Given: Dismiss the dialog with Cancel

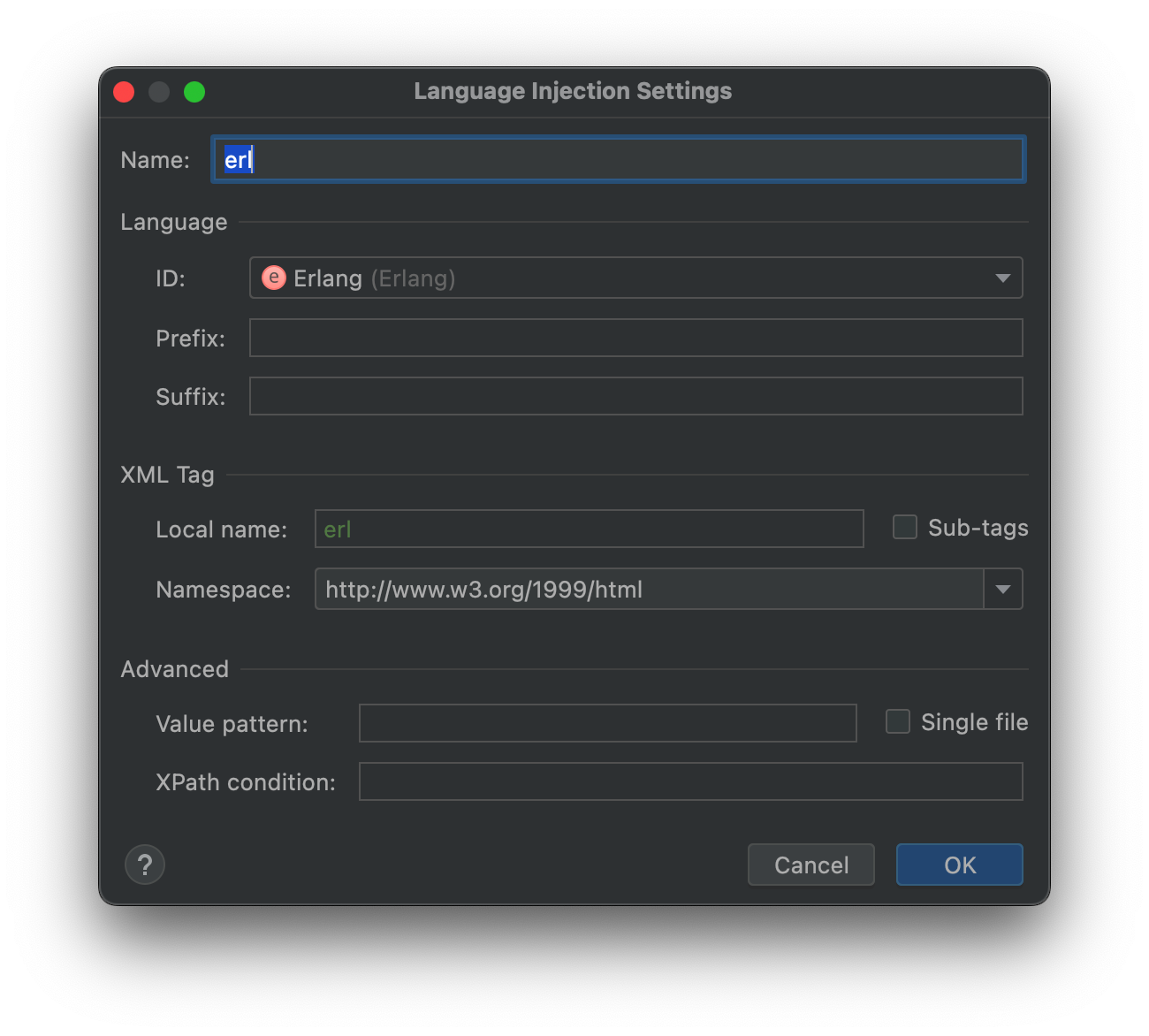Looking at the screenshot, I should coord(810,865).
